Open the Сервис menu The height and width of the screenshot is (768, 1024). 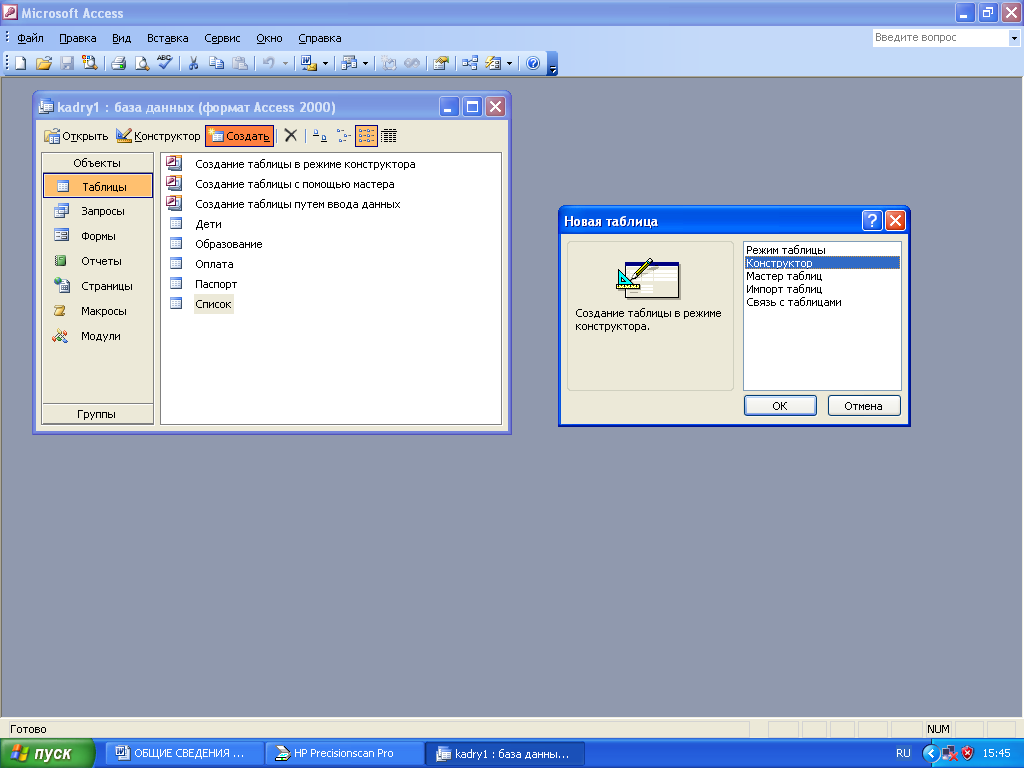coord(222,38)
